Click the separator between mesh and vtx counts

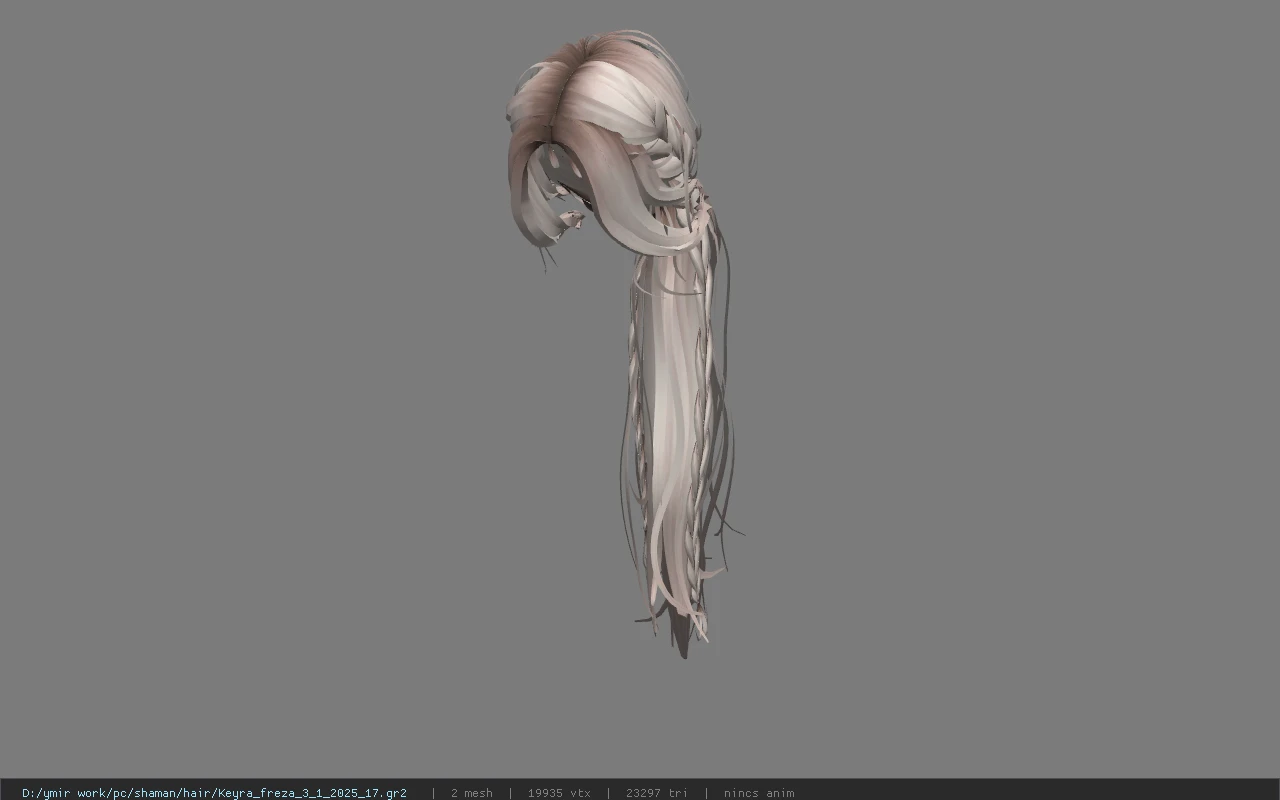(510, 793)
